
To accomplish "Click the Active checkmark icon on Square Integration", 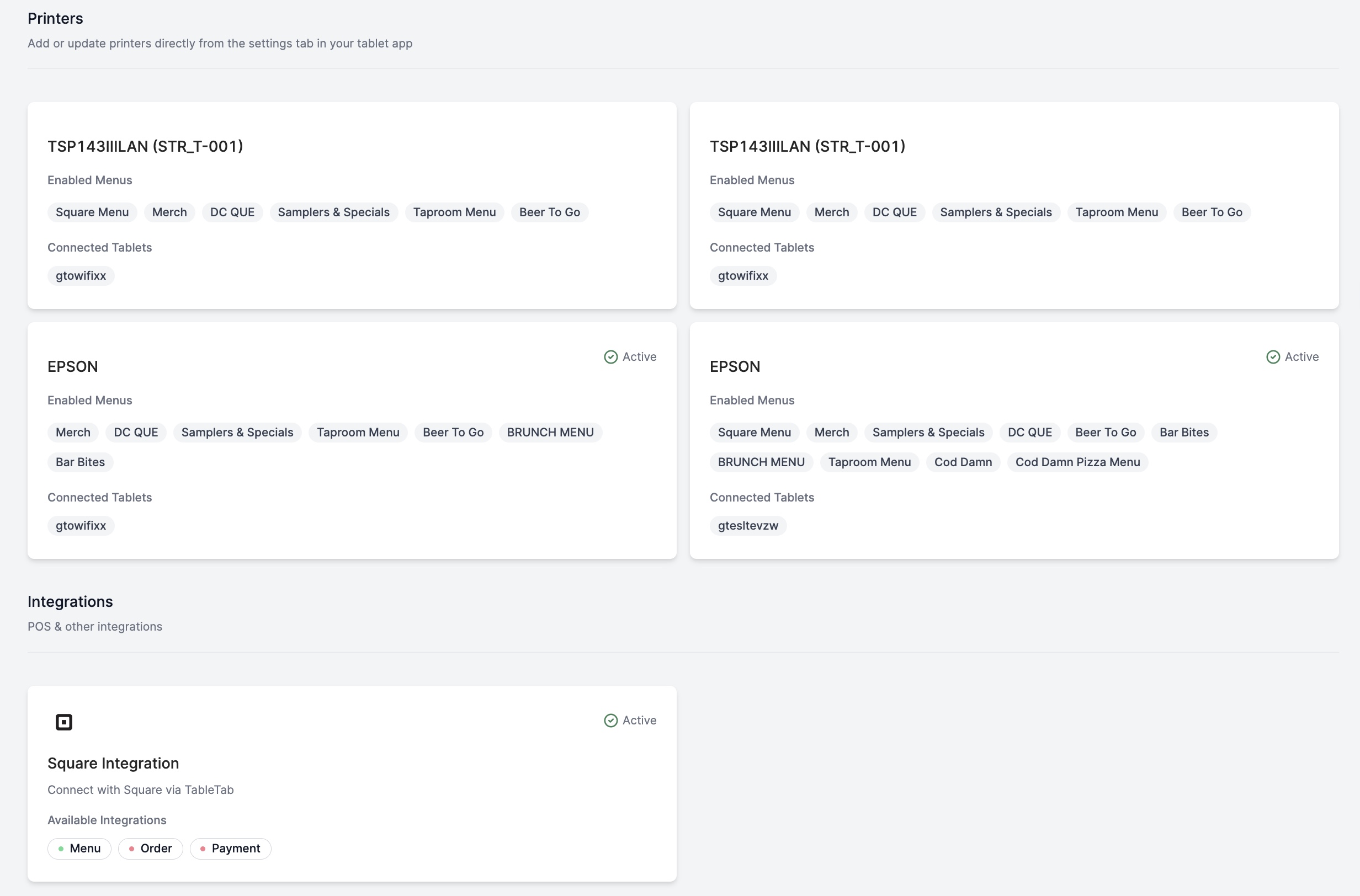I will point(610,720).
